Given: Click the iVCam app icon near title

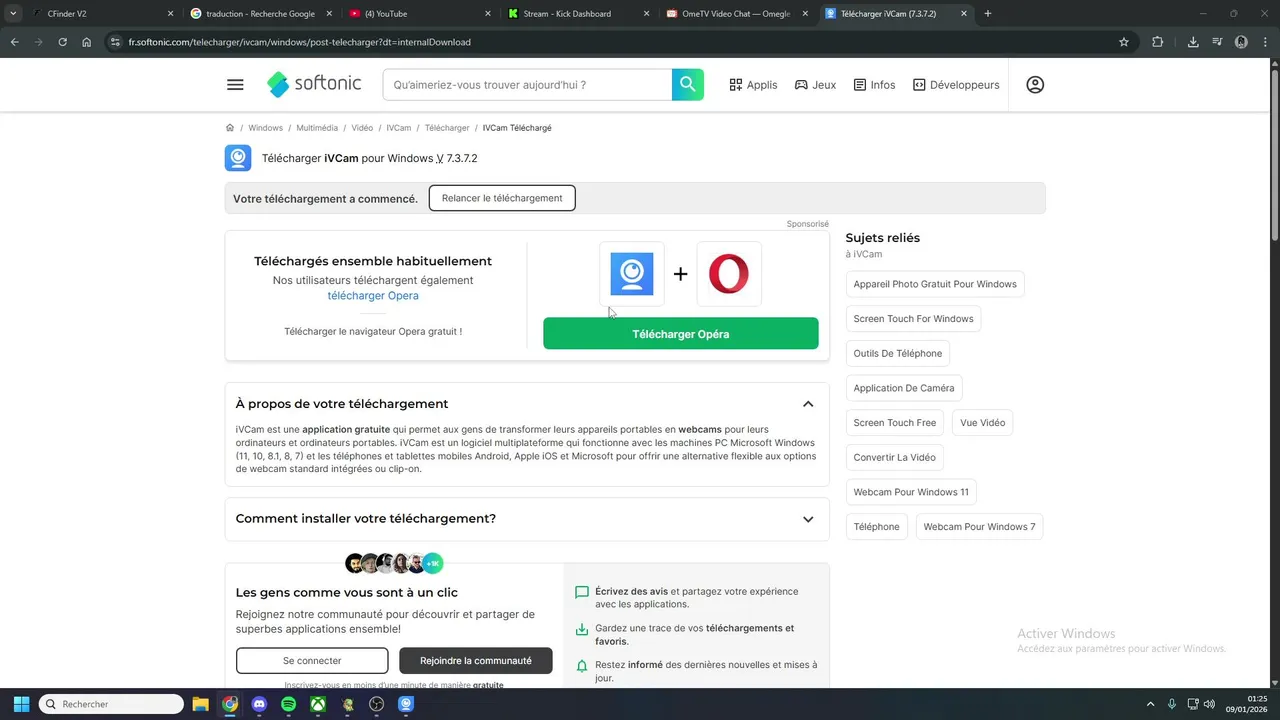Looking at the screenshot, I should tap(238, 158).
